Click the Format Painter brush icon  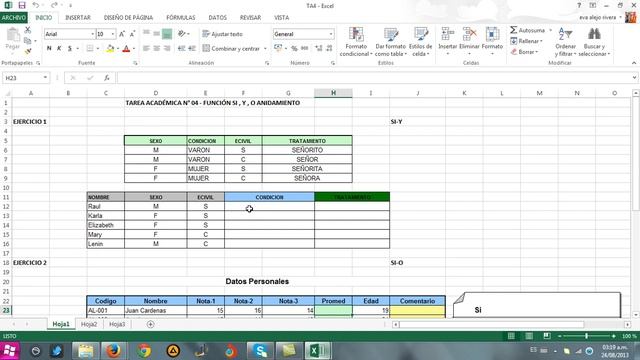28,51
